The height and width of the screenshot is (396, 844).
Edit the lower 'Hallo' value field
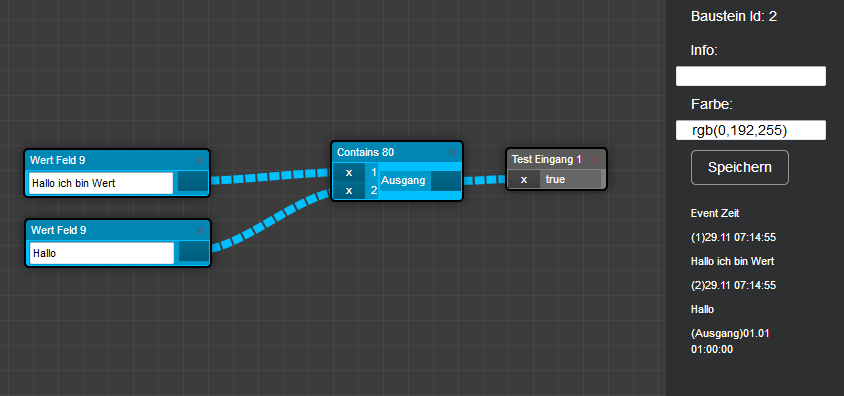click(102, 253)
